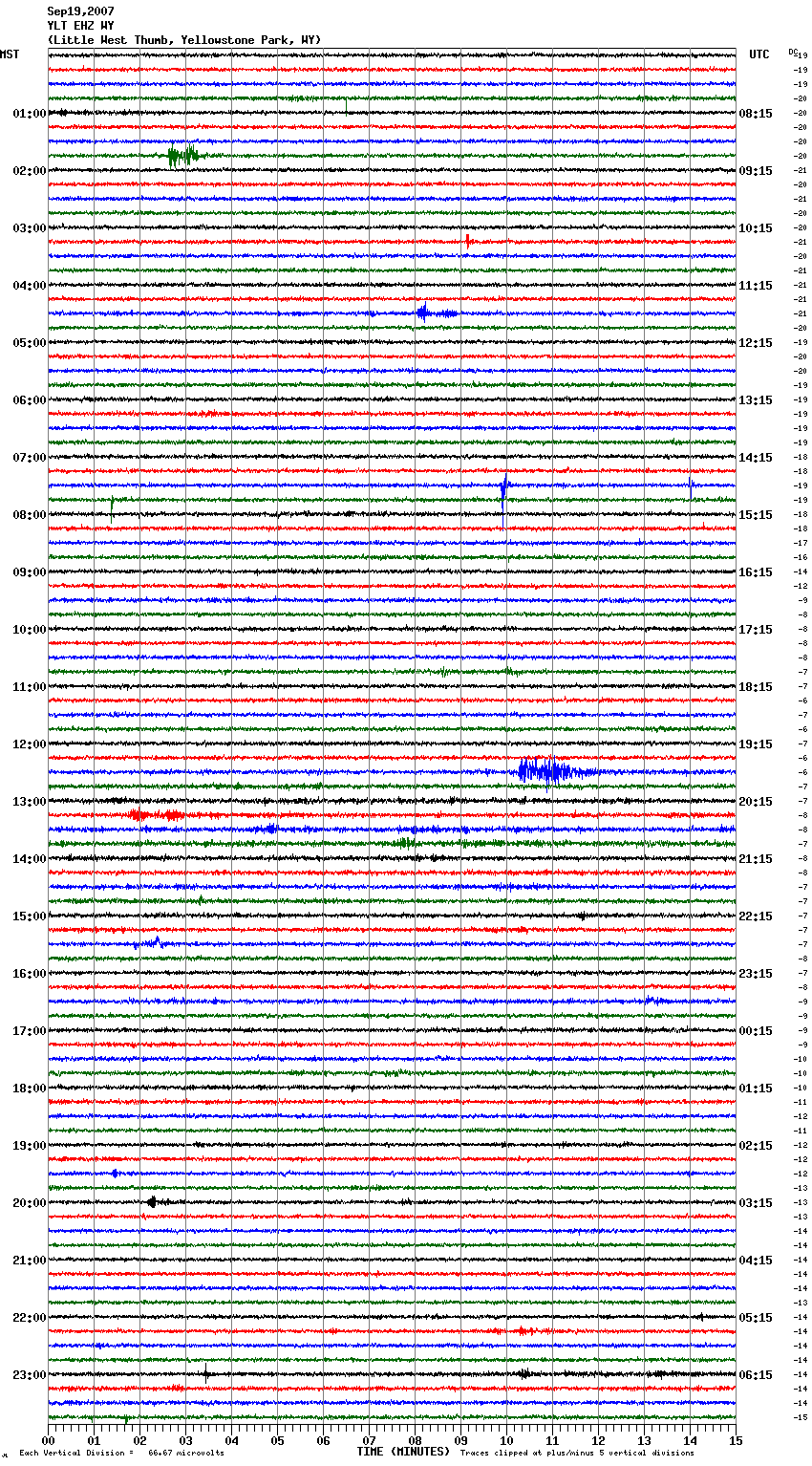The height and width of the screenshot is (1466, 812).
Task: Click the bottom x-axis minute tick label 00
Action: pos(48,1440)
